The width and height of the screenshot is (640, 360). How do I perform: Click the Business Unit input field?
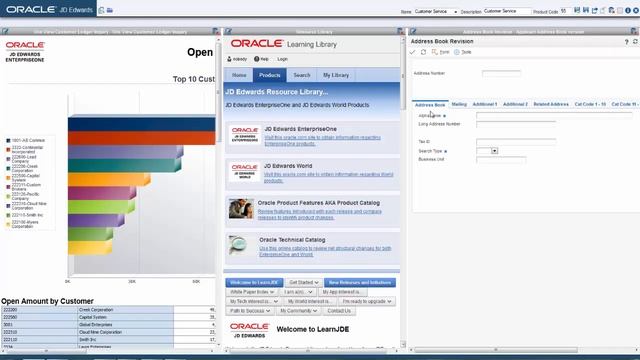(x=501, y=160)
